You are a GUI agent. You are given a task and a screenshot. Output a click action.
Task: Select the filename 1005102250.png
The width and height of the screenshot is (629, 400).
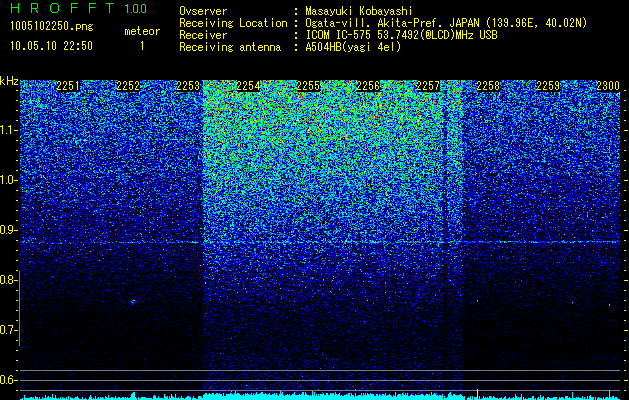click(x=52, y=26)
